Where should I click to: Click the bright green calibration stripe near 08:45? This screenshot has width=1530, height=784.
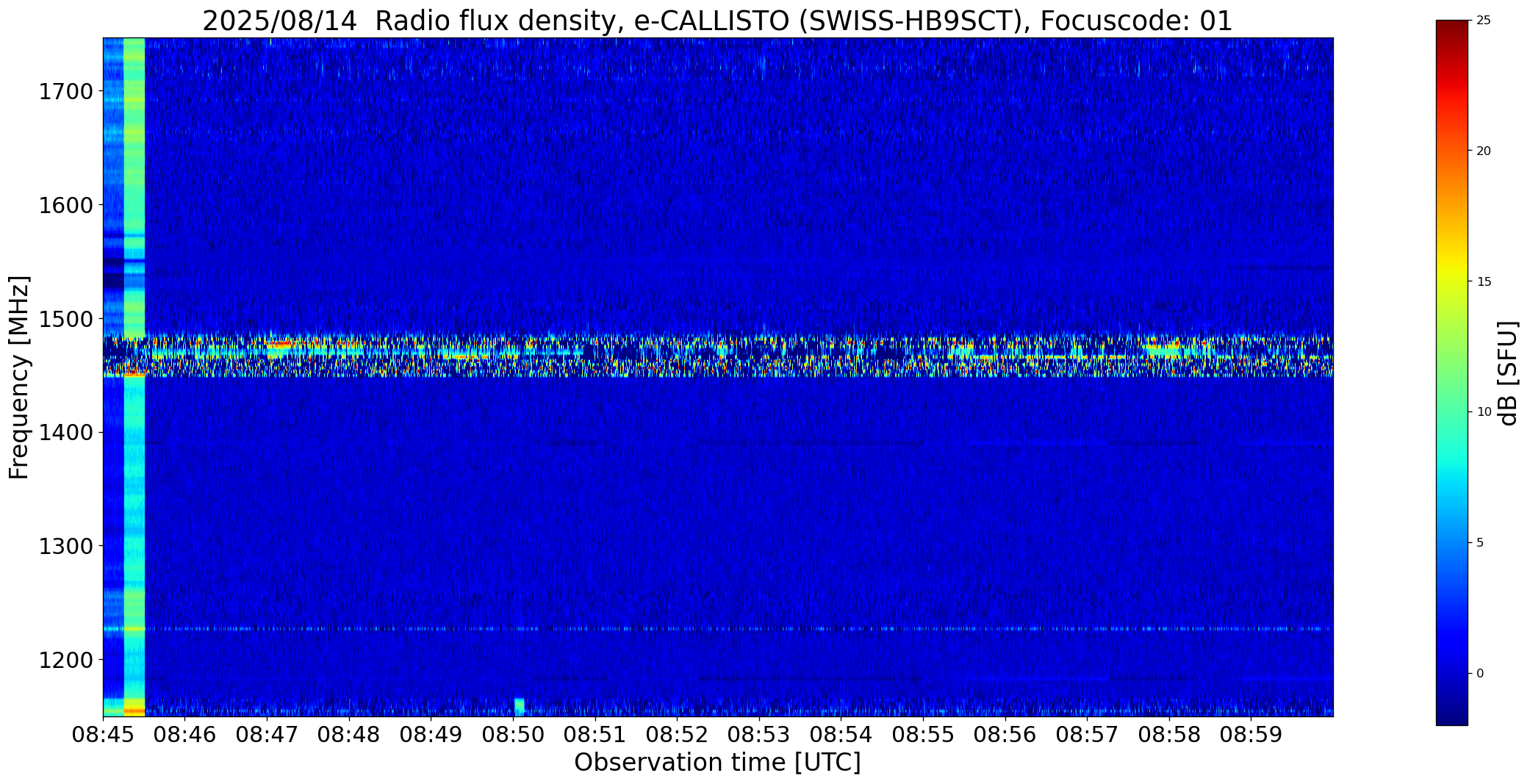134,377
